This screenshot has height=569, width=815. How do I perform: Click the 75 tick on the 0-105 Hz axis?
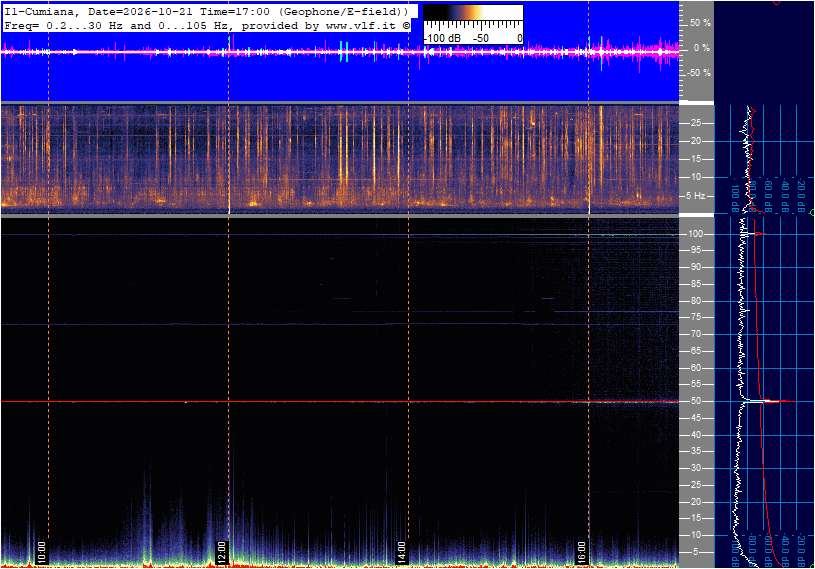695,317
